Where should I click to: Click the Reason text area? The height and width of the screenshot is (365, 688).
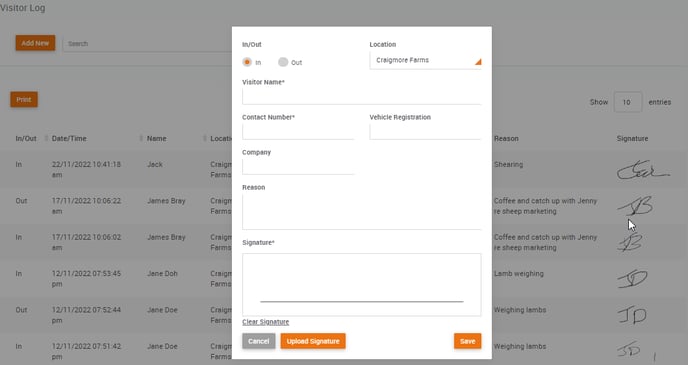click(362, 212)
